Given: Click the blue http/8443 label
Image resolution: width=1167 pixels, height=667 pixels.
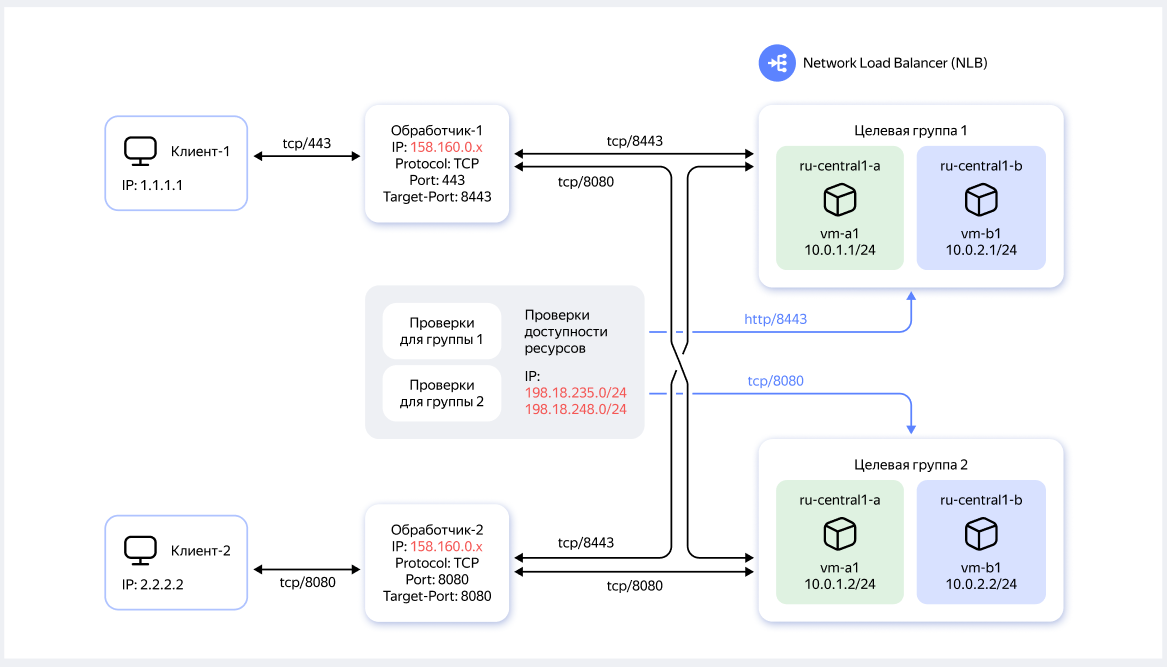Looking at the screenshot, I should (776, 319).
